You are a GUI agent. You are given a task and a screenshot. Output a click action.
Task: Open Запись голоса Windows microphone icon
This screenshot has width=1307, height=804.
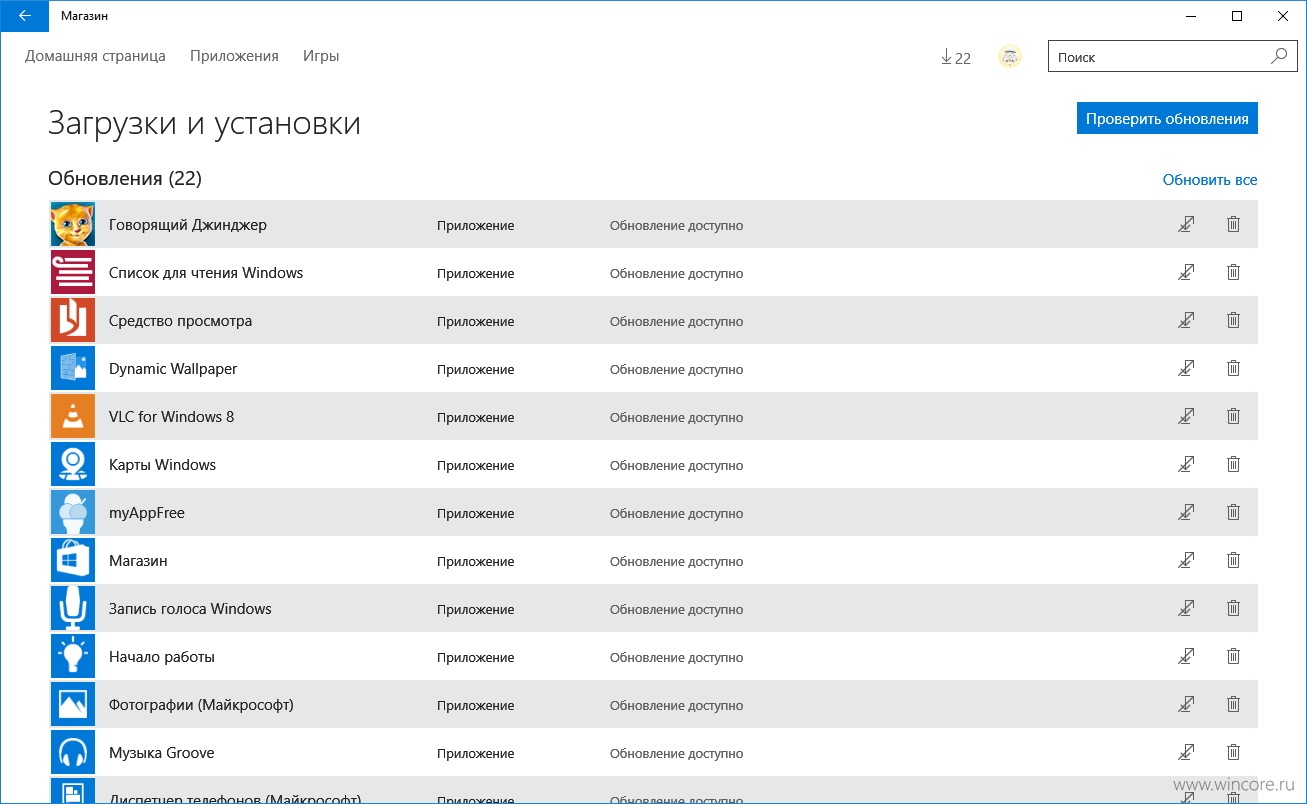point(73,609)
